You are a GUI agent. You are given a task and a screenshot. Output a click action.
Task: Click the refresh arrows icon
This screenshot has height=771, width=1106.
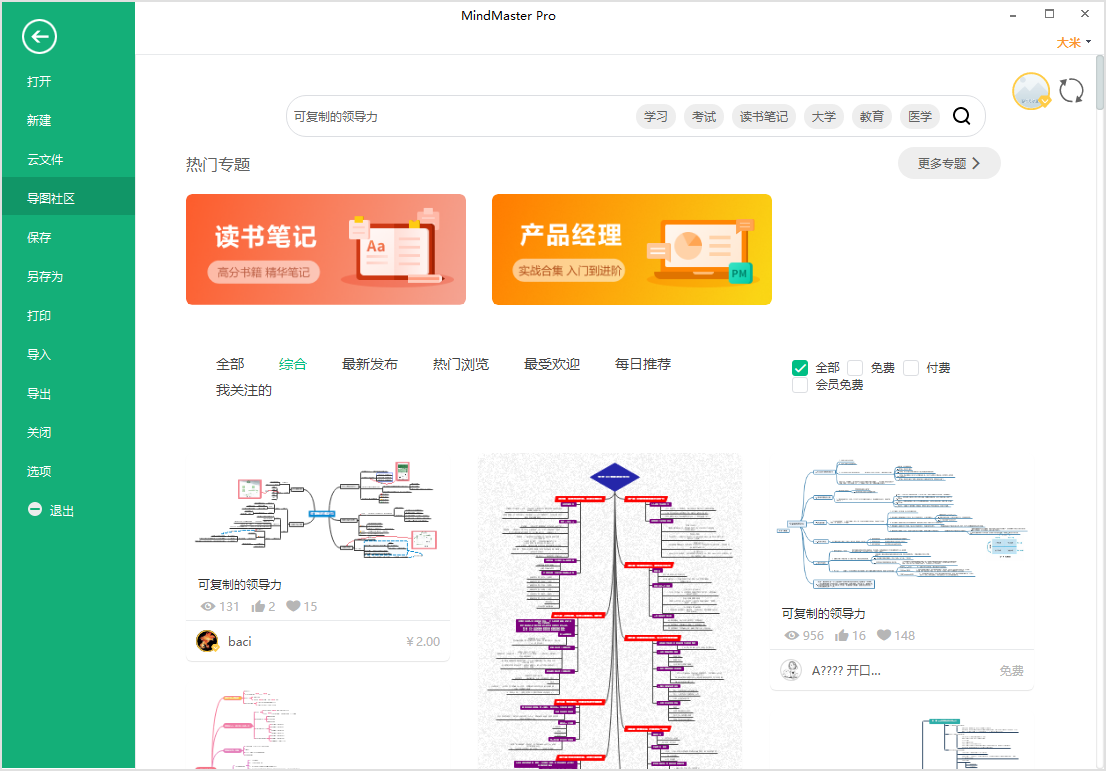pos(1071,90)
